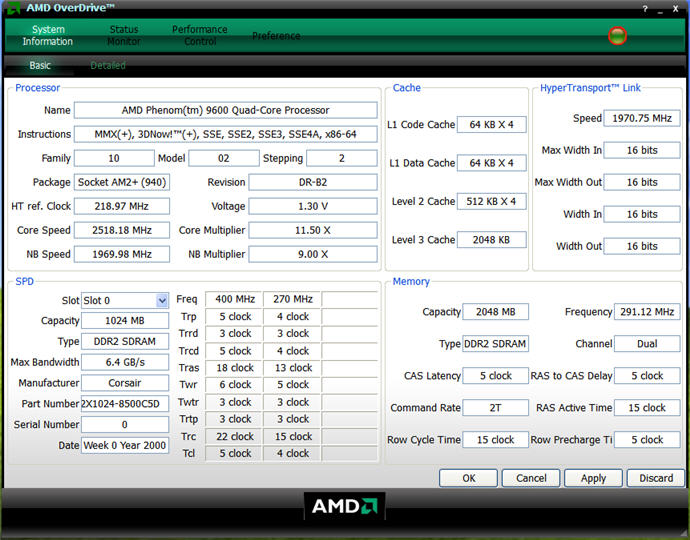Click the OK button
Screen dimensions: 690x540
pyautogui.click(x=468, y=478)
